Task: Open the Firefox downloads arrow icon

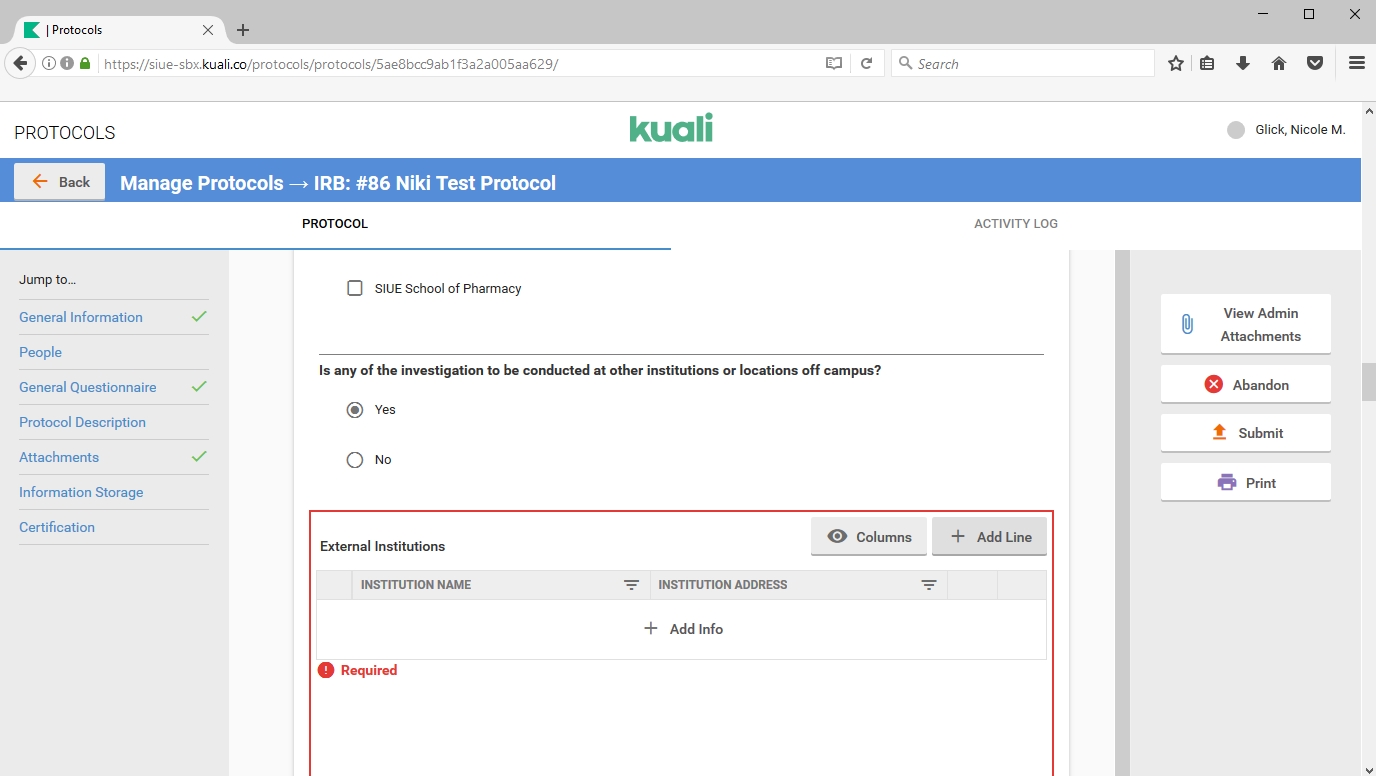Action: pyautogui.click(x=1243, y=63)
